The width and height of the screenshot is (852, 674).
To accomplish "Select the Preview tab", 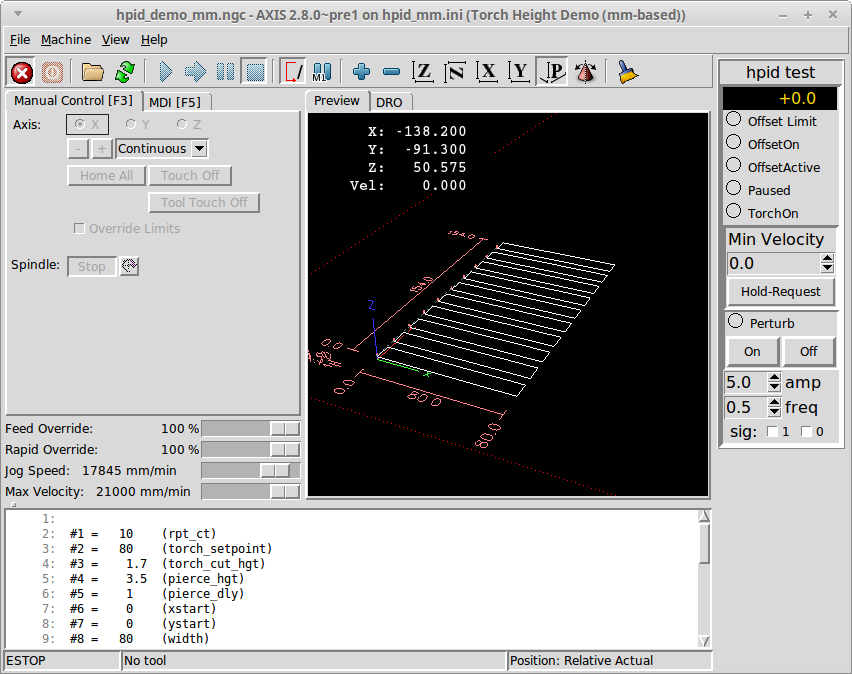I will point(337,101).
